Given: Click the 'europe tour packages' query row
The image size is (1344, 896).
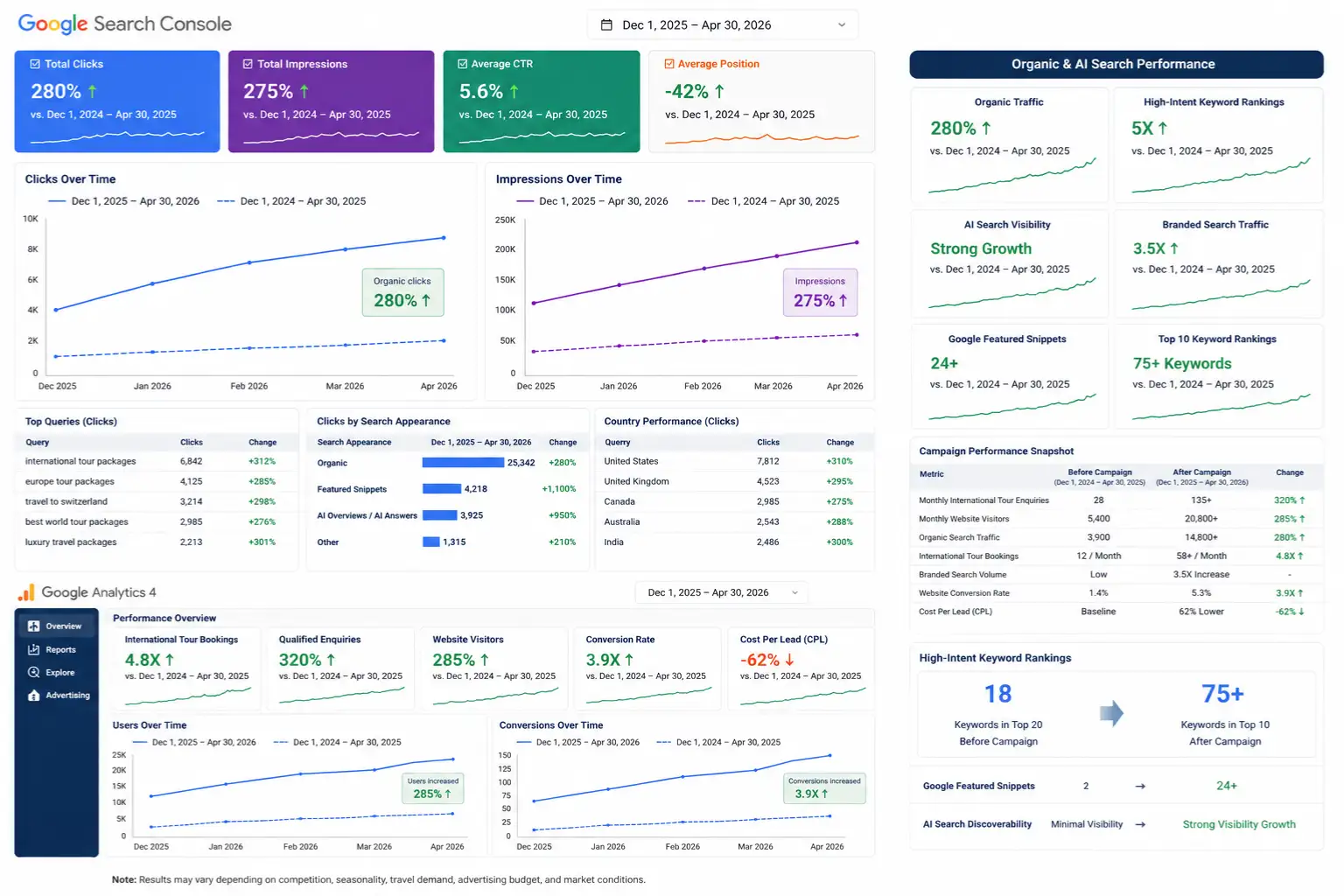Looking at the screenshot, I should click(157, 481).
